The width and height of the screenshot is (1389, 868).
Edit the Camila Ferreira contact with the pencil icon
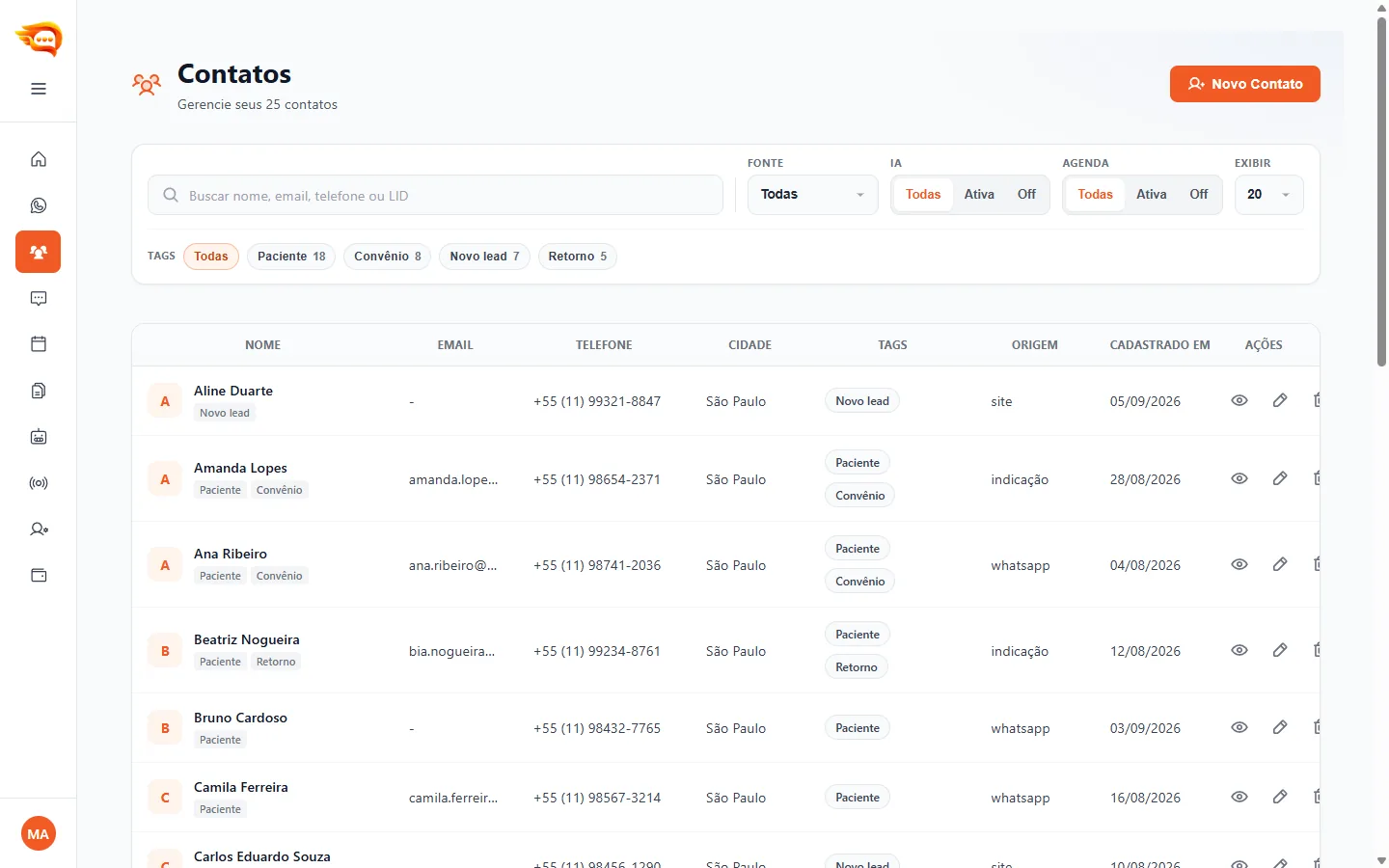click(1280, 797)
